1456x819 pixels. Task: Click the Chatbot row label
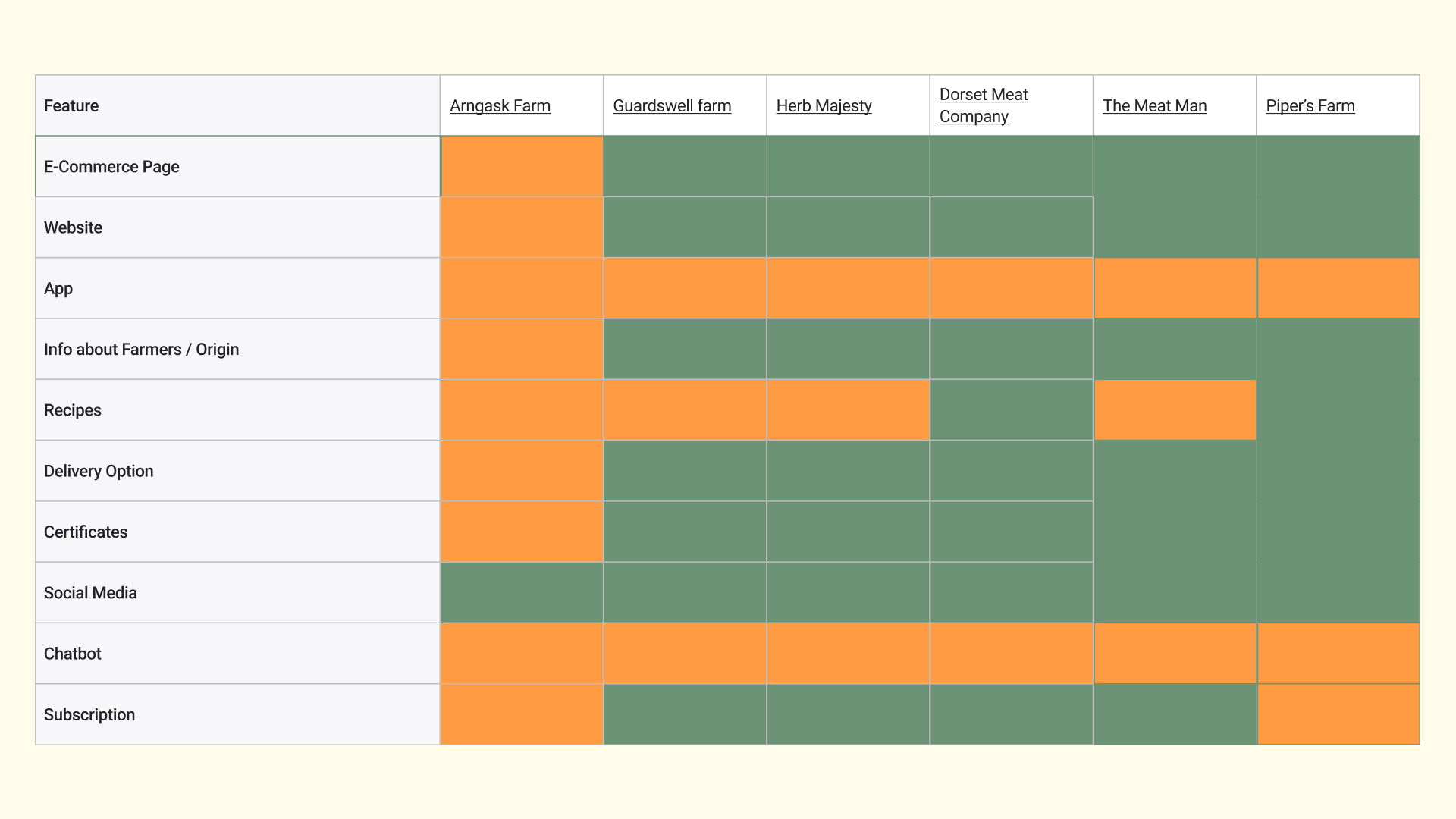(x=72, y=654)
